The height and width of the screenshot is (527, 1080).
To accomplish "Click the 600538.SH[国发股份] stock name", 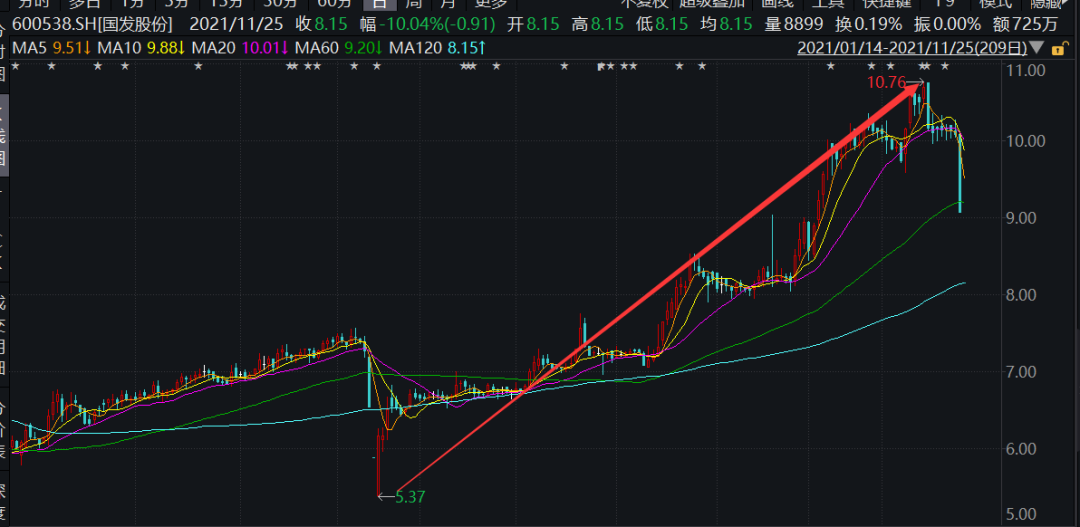I will click(92, 24).
